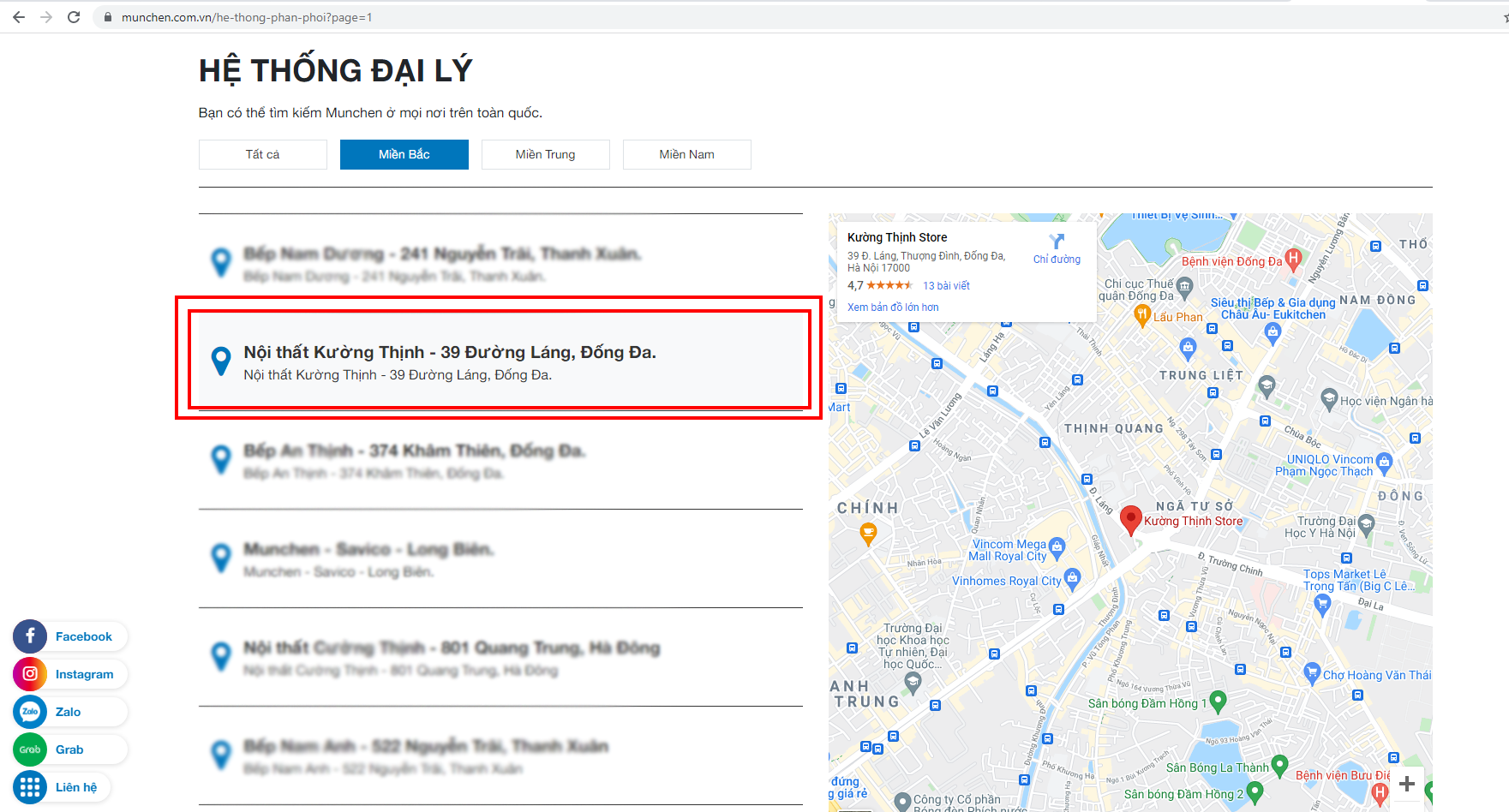Go back using the browser back arrow
This screenshot has height=812, width=1509.
tap(19, 17)
